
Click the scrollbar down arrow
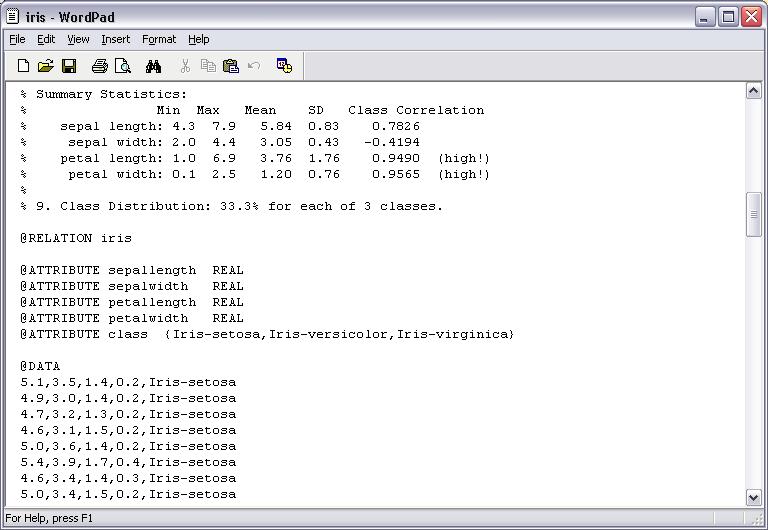753,497
